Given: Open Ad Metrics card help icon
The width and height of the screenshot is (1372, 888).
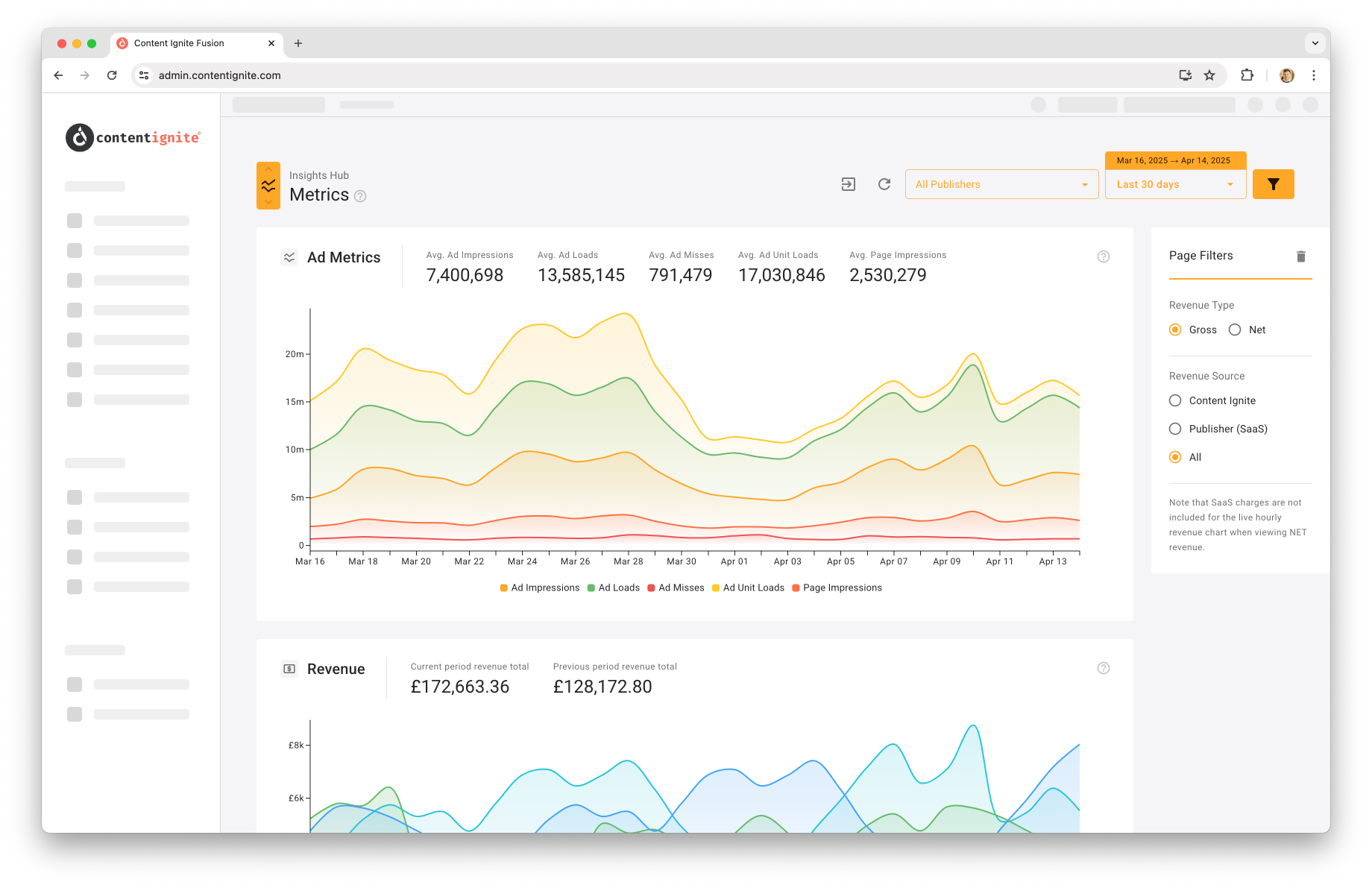Looking at the screenshot, I should click(x=1104, y=256).
